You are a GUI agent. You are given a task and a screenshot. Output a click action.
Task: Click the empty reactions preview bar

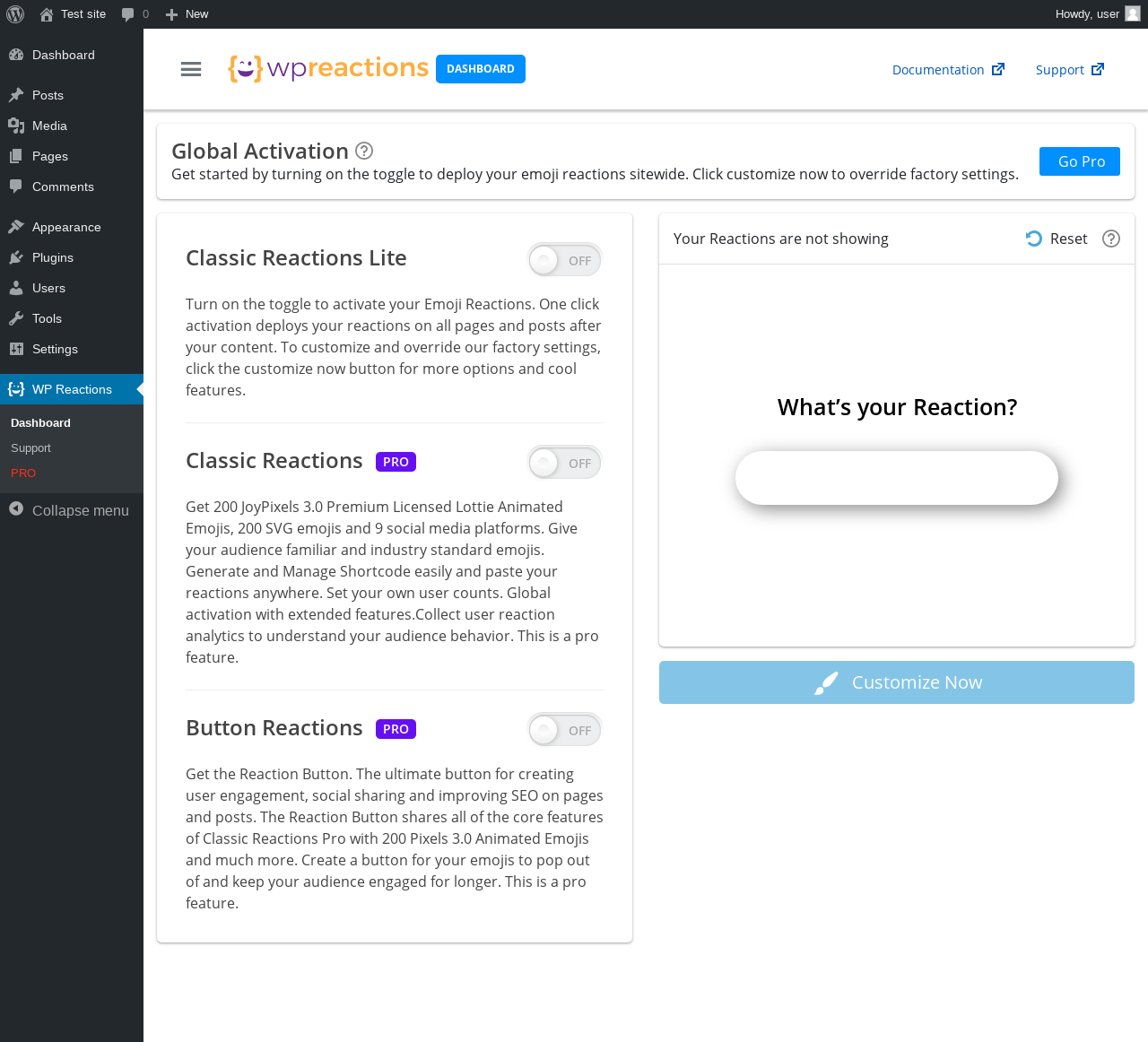[897, 478]
